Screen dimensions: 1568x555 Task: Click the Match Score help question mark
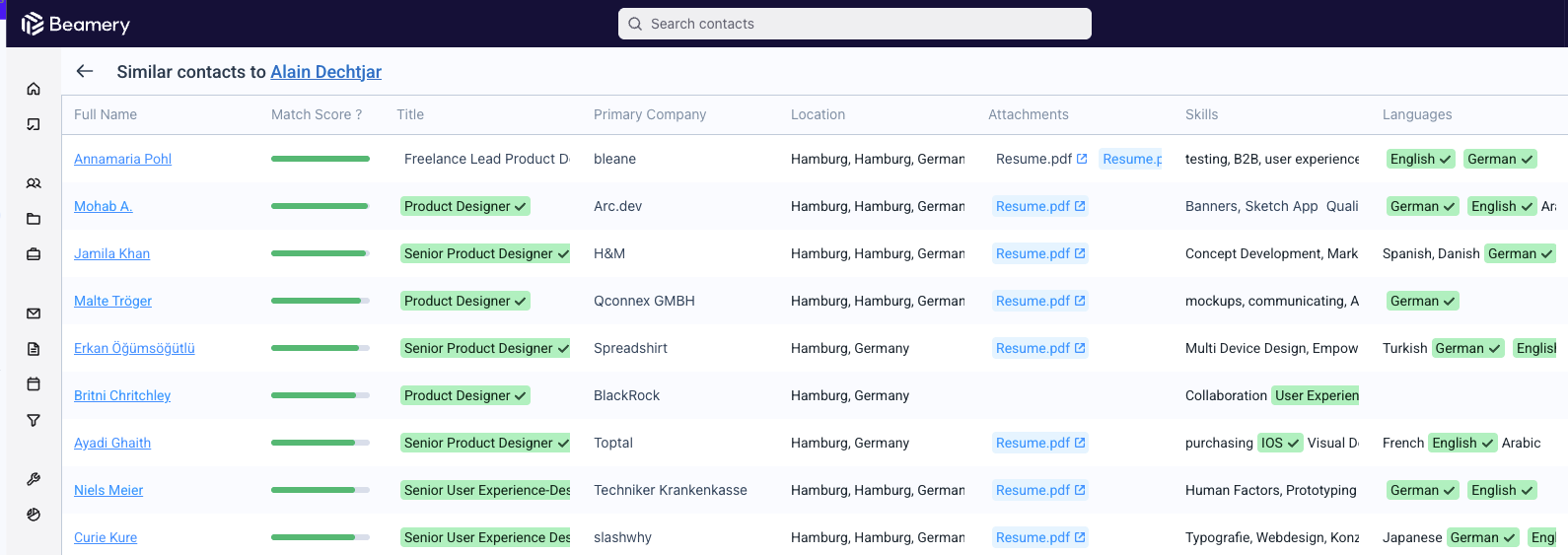point(359,114)
